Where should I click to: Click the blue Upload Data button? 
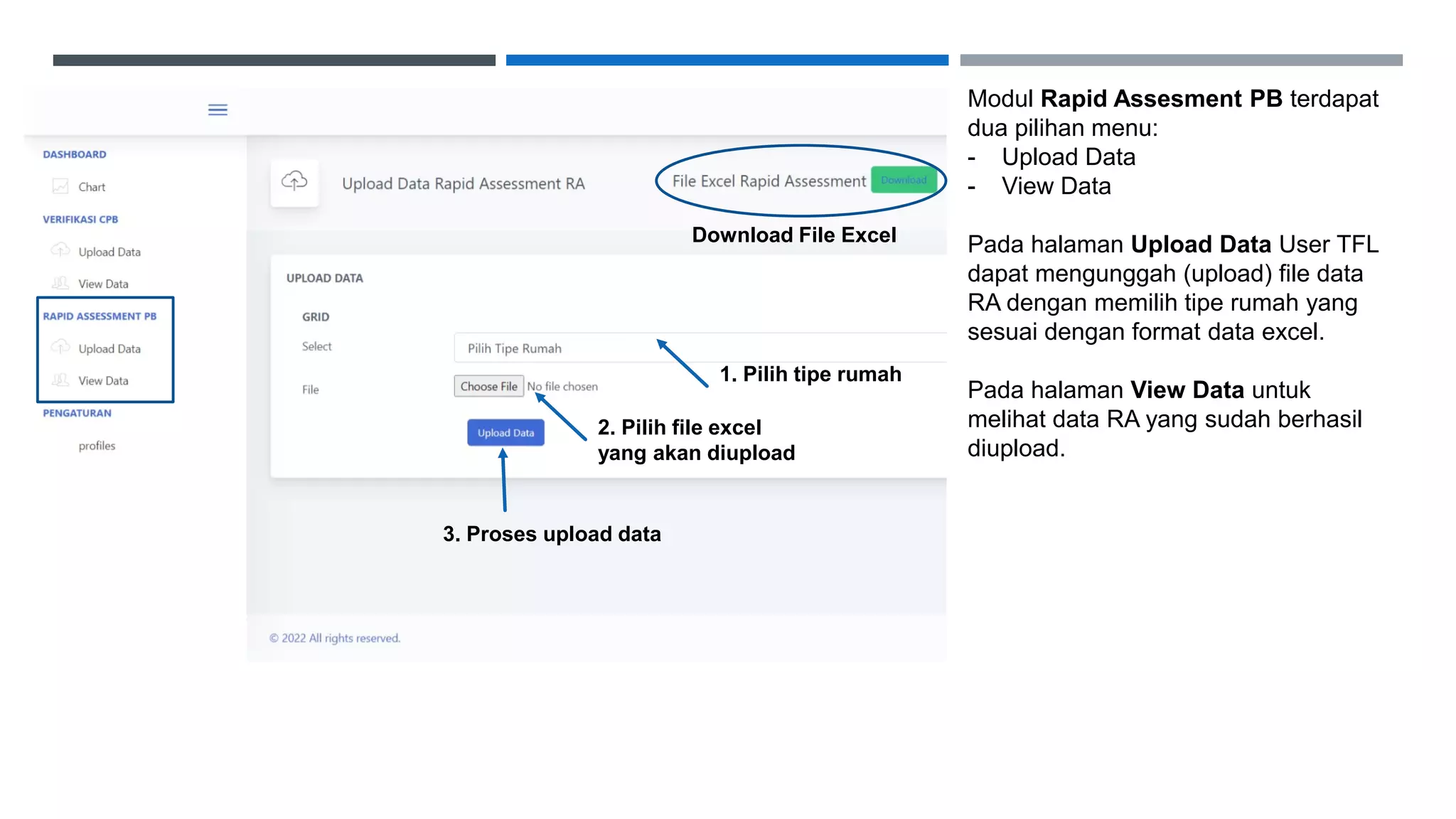pos(505,432)
